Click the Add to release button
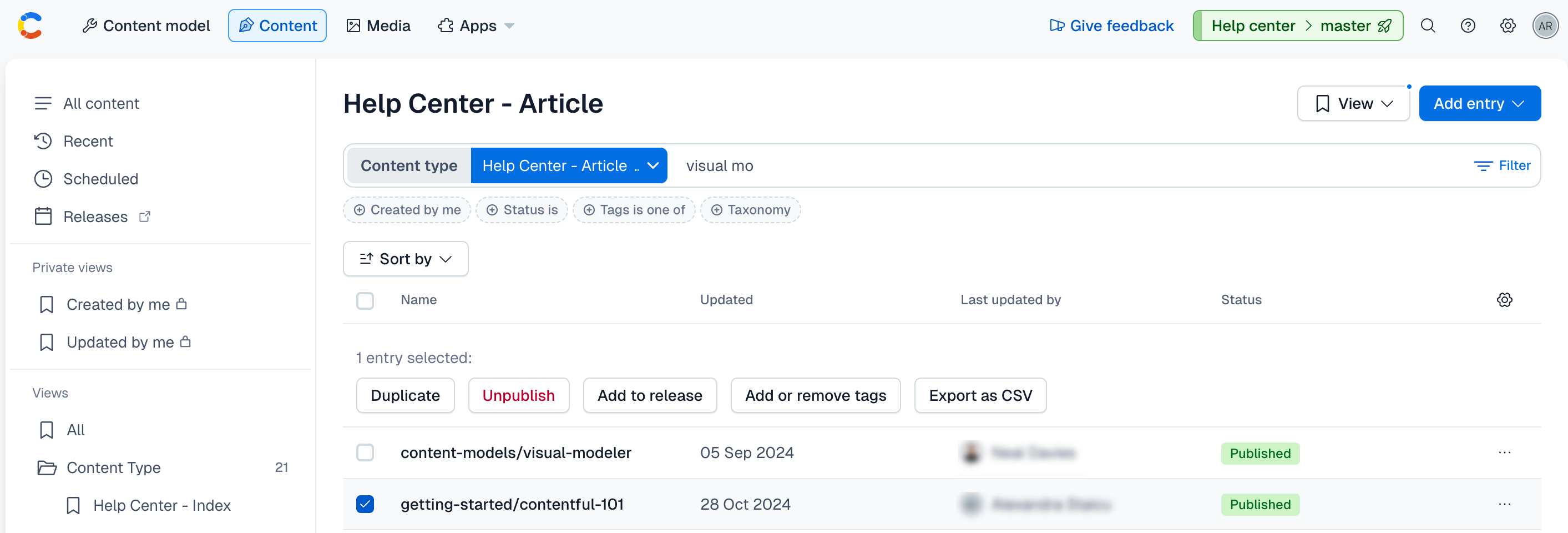 [x=650, y=395]
